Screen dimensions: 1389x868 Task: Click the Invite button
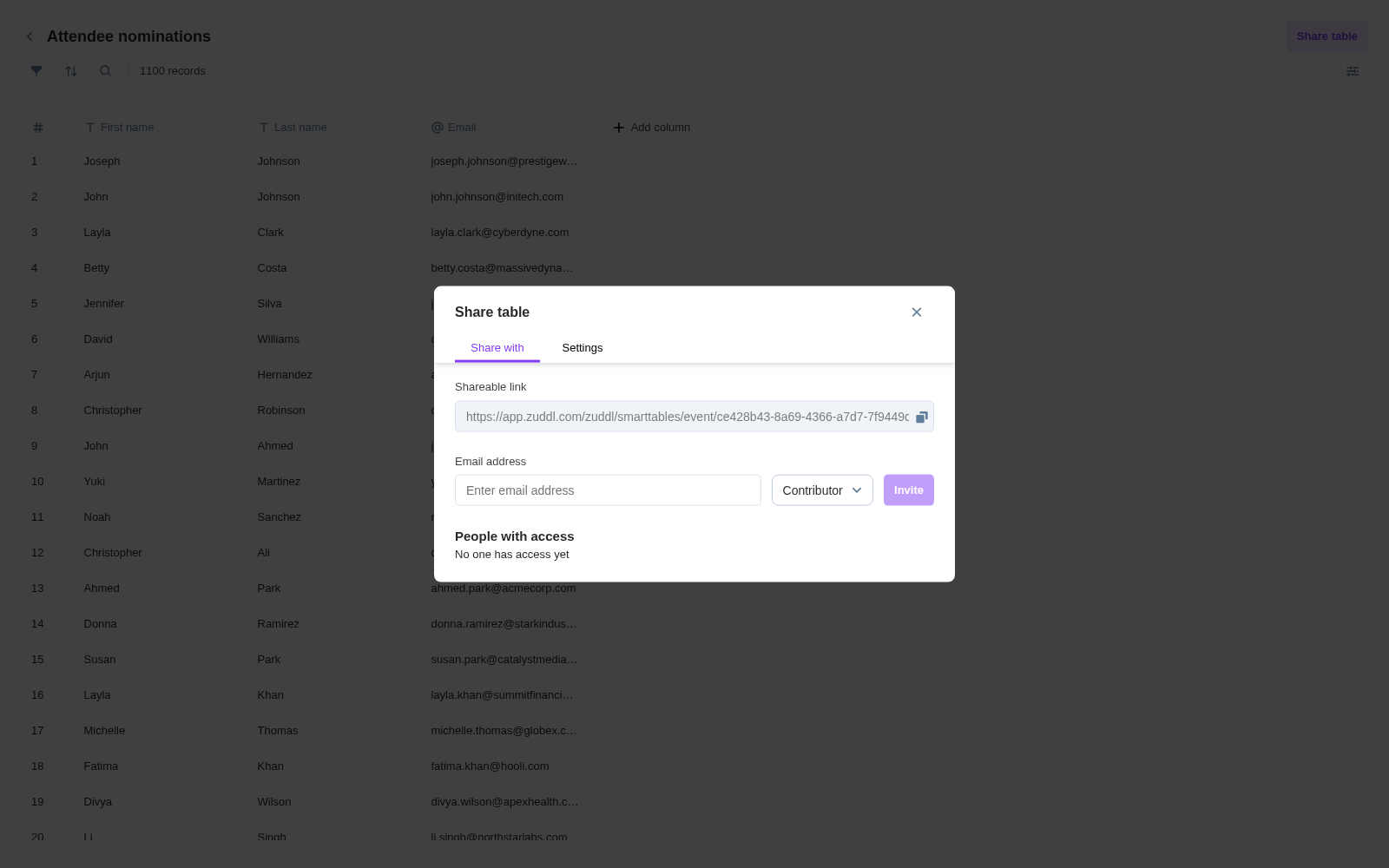[909, 490]
